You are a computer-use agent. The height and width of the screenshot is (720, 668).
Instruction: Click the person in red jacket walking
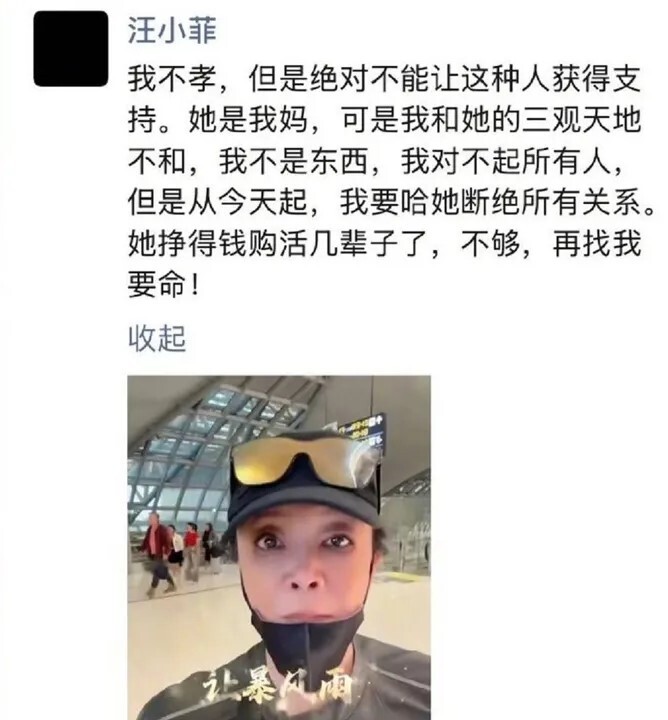(156, 553)
